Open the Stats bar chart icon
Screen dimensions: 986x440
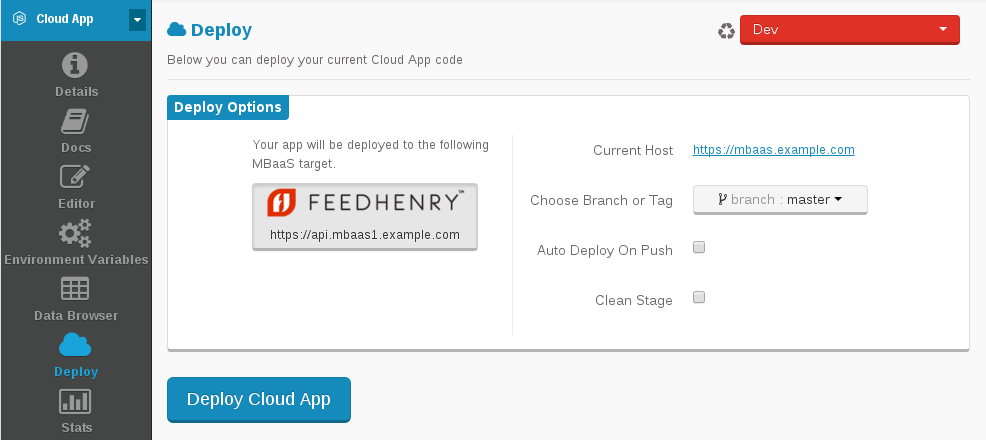coord(75,401)
